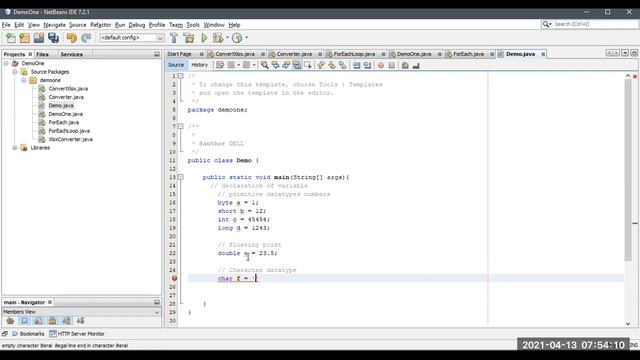Viewport: 640px width, 360px height.
Task: Open the Profile Project dropdown arrow
Action: [246, 38]
